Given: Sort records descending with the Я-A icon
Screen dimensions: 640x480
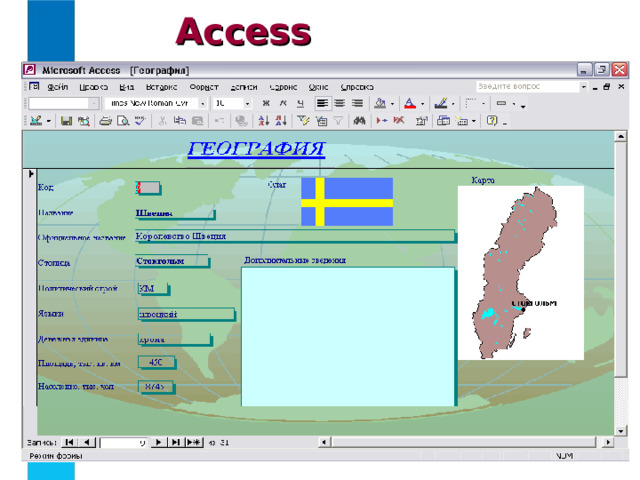Looking at the screenshot, I should coord(281,121).
